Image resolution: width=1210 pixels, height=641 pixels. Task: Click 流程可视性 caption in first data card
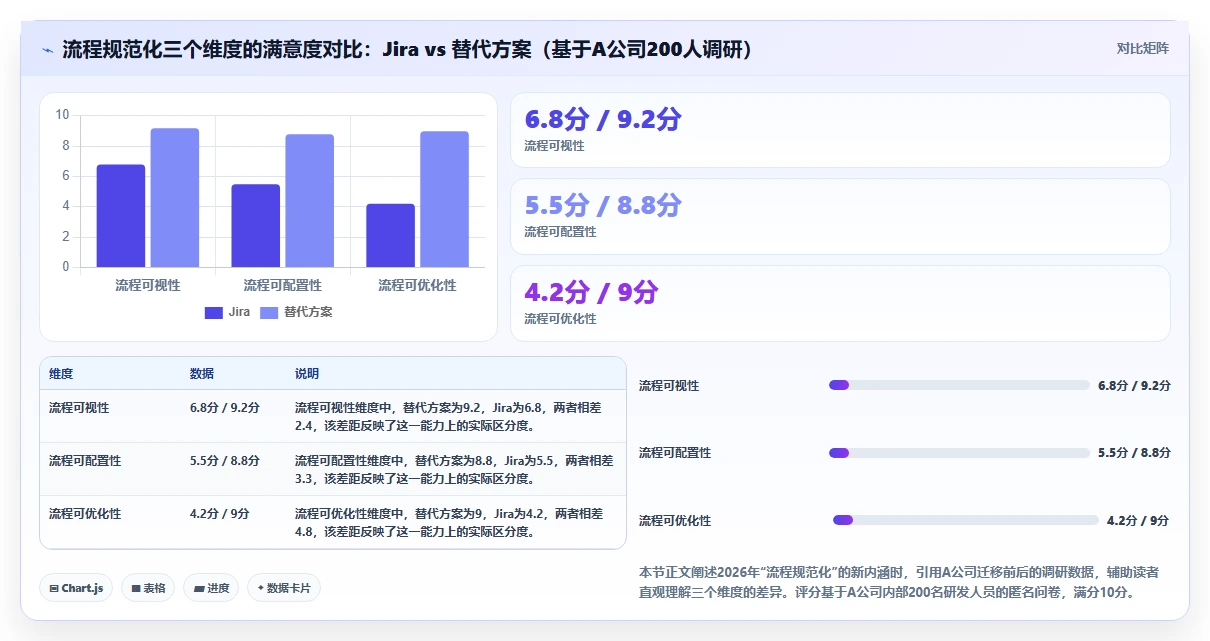[x=554, y=146]
